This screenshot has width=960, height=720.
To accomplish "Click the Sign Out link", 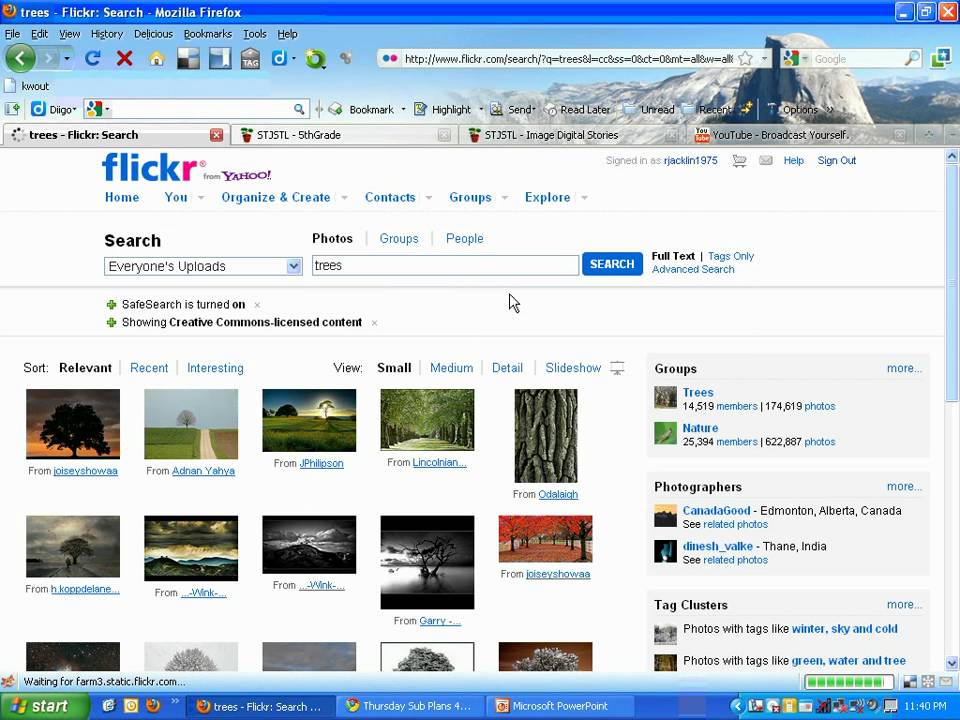I will coord(836,160).
